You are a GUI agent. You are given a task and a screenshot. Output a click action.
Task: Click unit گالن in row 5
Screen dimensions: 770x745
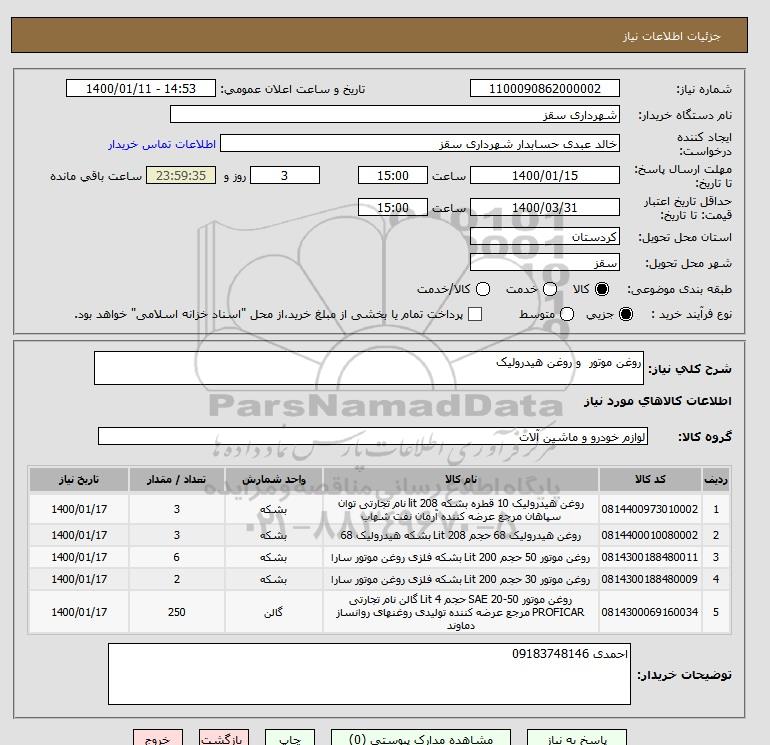(274, 612)
